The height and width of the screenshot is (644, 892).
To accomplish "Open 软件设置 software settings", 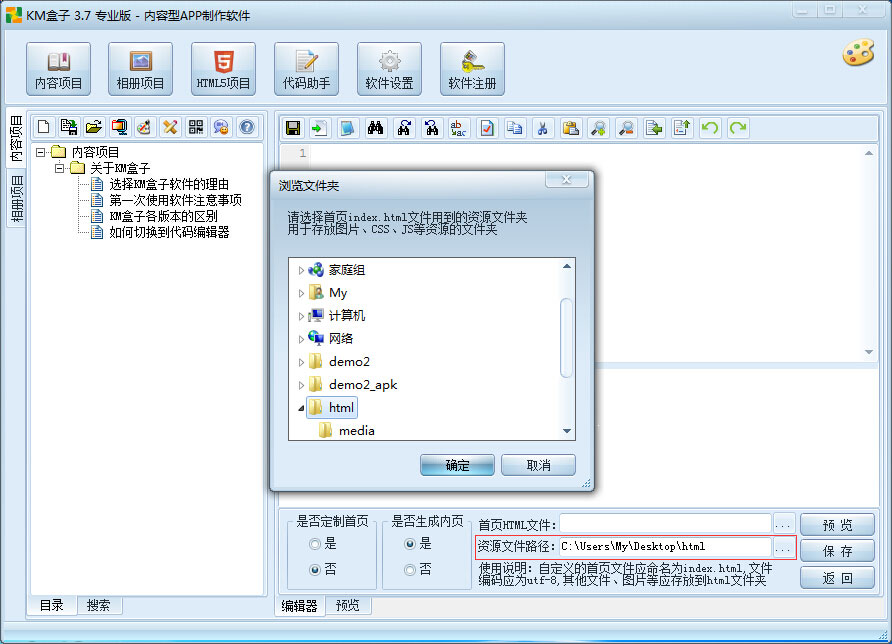I will pos(390,69).
